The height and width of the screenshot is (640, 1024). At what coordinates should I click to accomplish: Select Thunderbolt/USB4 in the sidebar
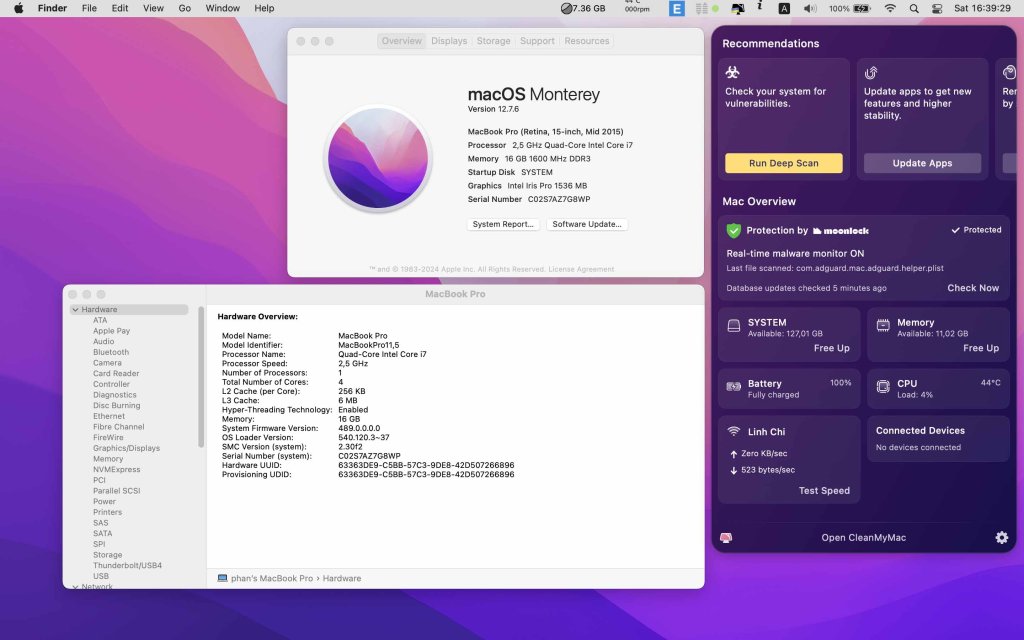pyautogui.click(x=127, y=566)
